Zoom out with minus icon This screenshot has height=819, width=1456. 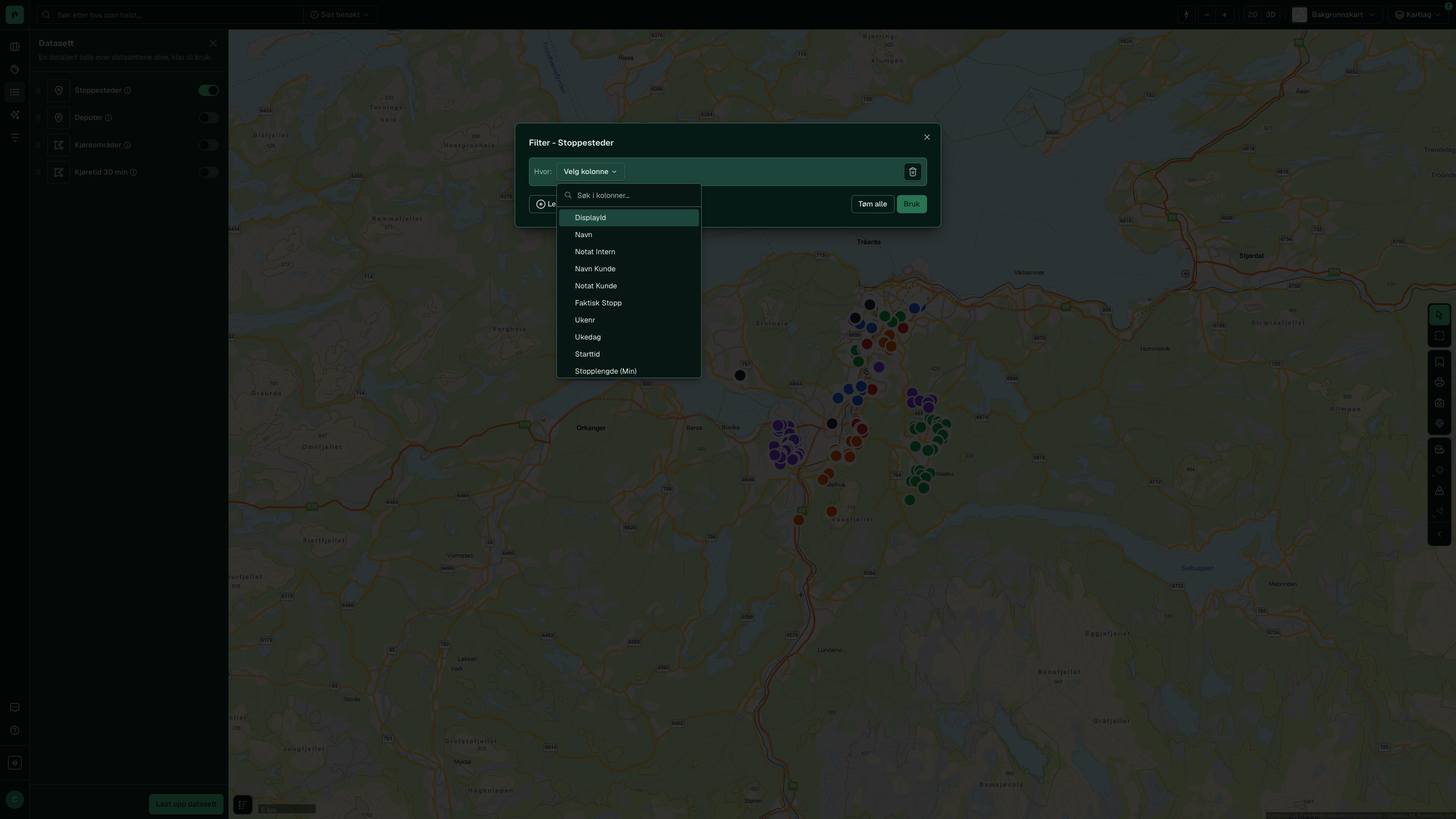1206,15
